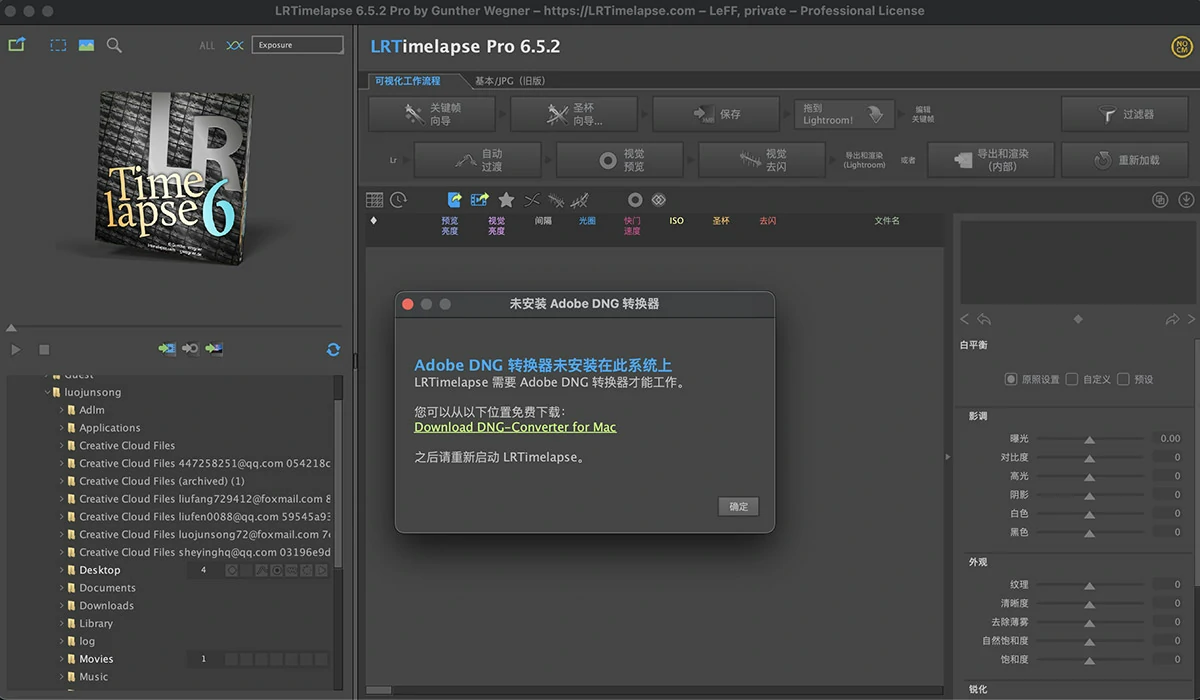Click the gray arrow camera import icon
The width and height of the screenshot is (1200, 700).
[x=190, y=349]
